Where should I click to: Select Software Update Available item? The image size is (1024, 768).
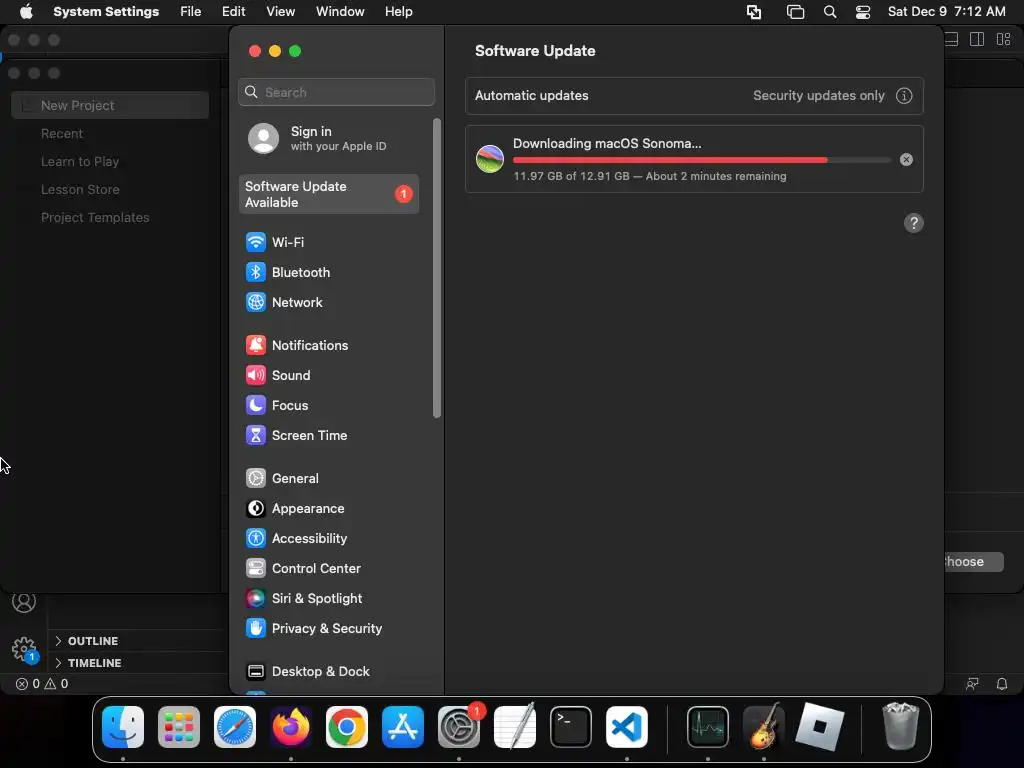328,195
